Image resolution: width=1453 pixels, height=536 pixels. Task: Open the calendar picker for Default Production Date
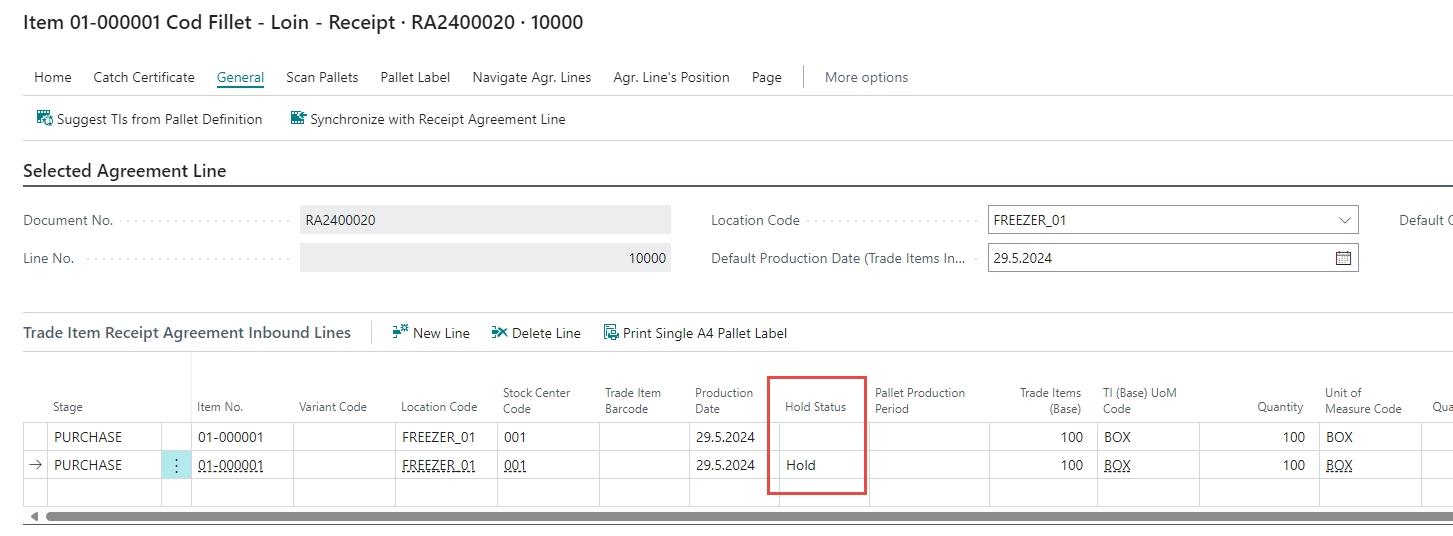tap(1343, 258)
